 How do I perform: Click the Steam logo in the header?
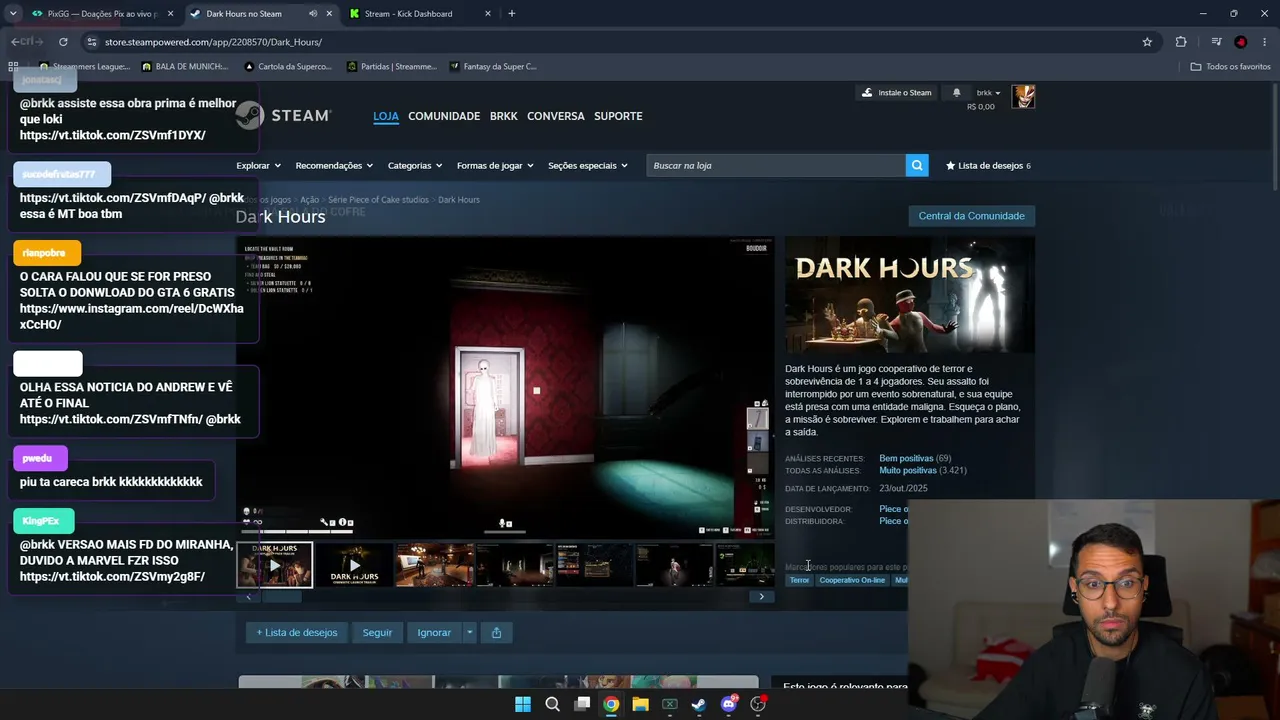coord(285,116)
